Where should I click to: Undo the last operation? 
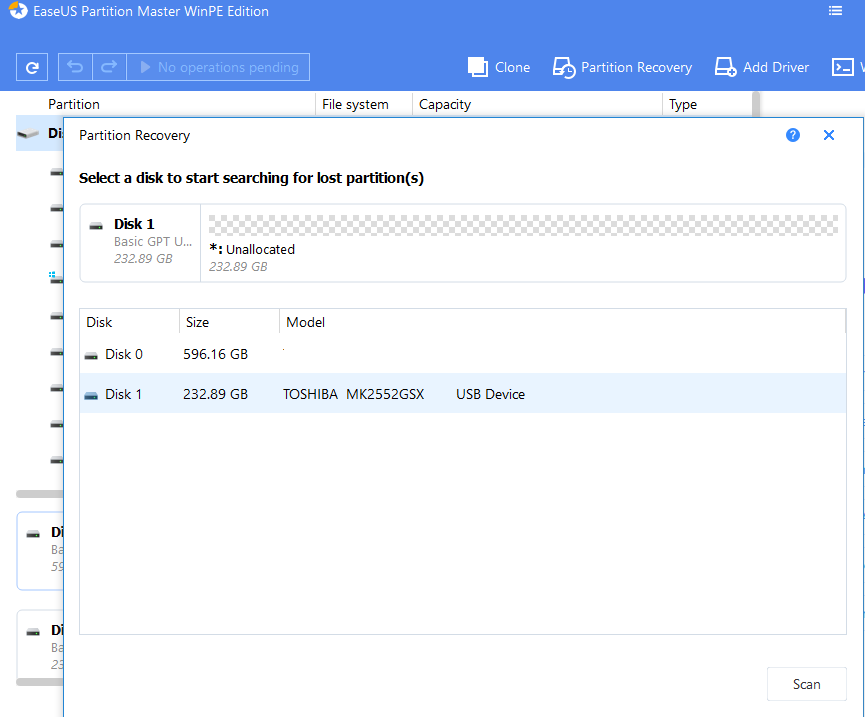(x=75, y=67)
